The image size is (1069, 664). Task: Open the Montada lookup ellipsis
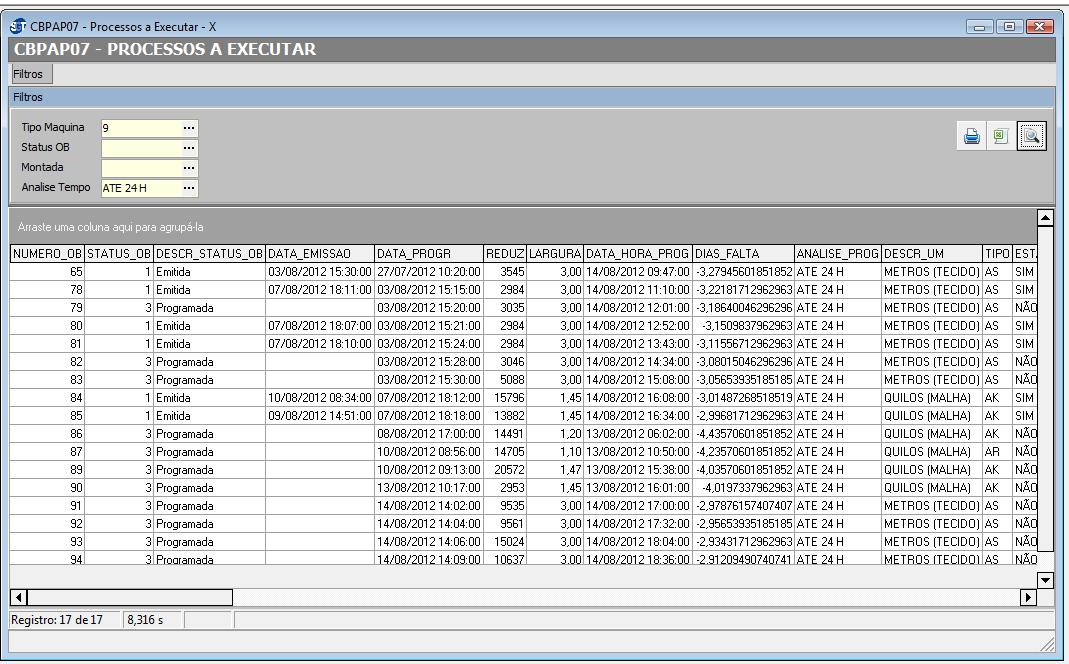189,168
